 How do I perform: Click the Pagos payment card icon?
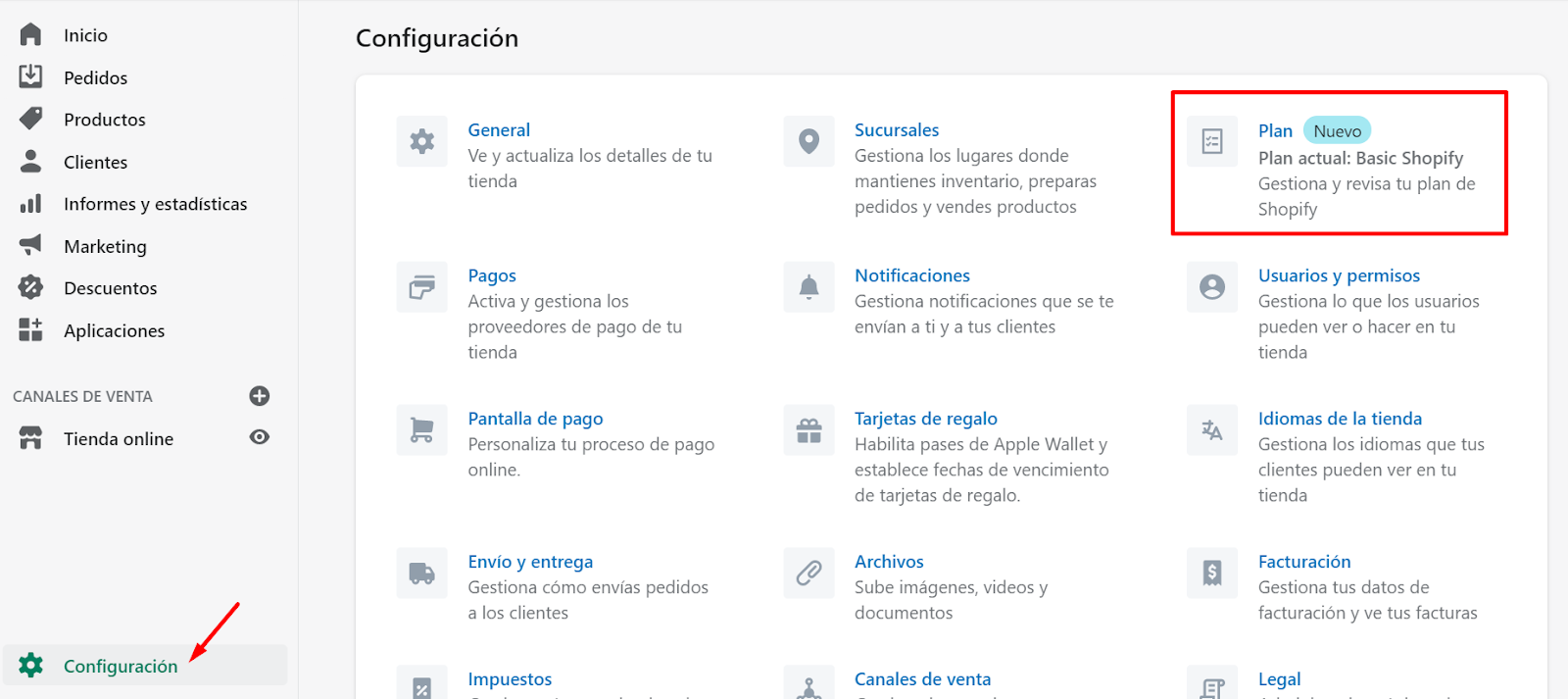[x=422, y=287]
